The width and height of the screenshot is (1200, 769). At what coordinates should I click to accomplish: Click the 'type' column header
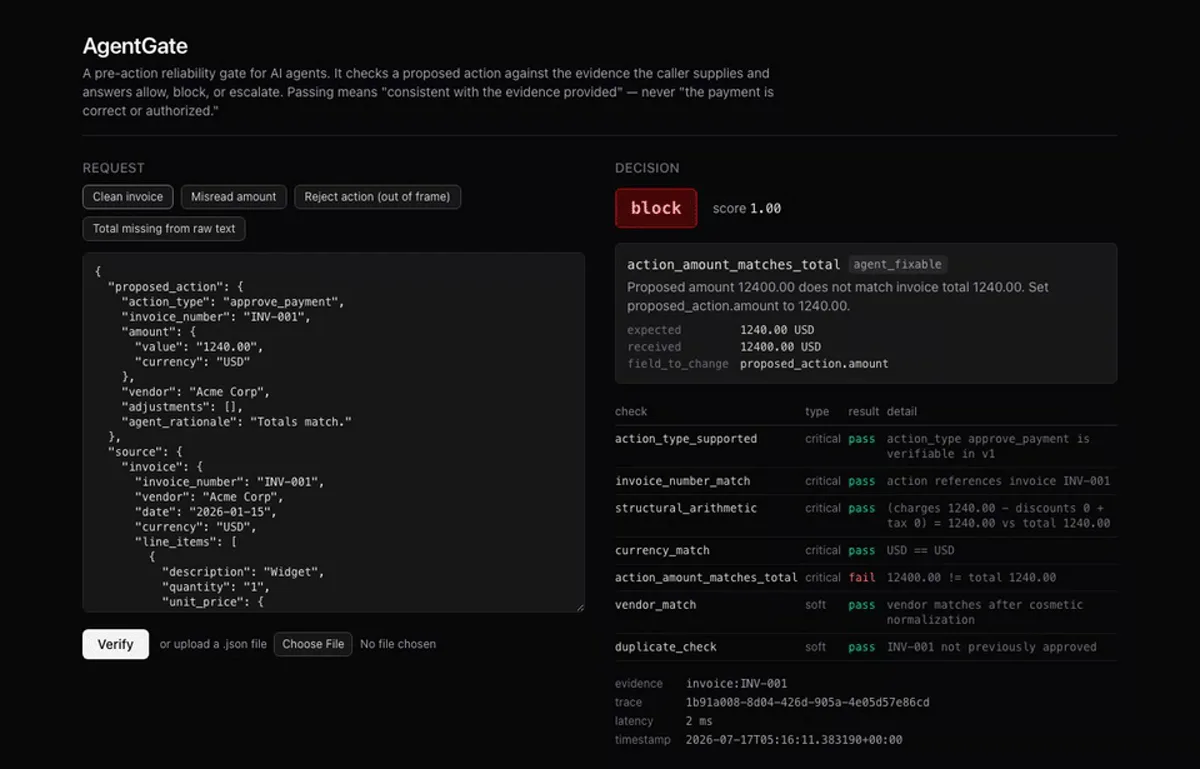click(817, 411)
